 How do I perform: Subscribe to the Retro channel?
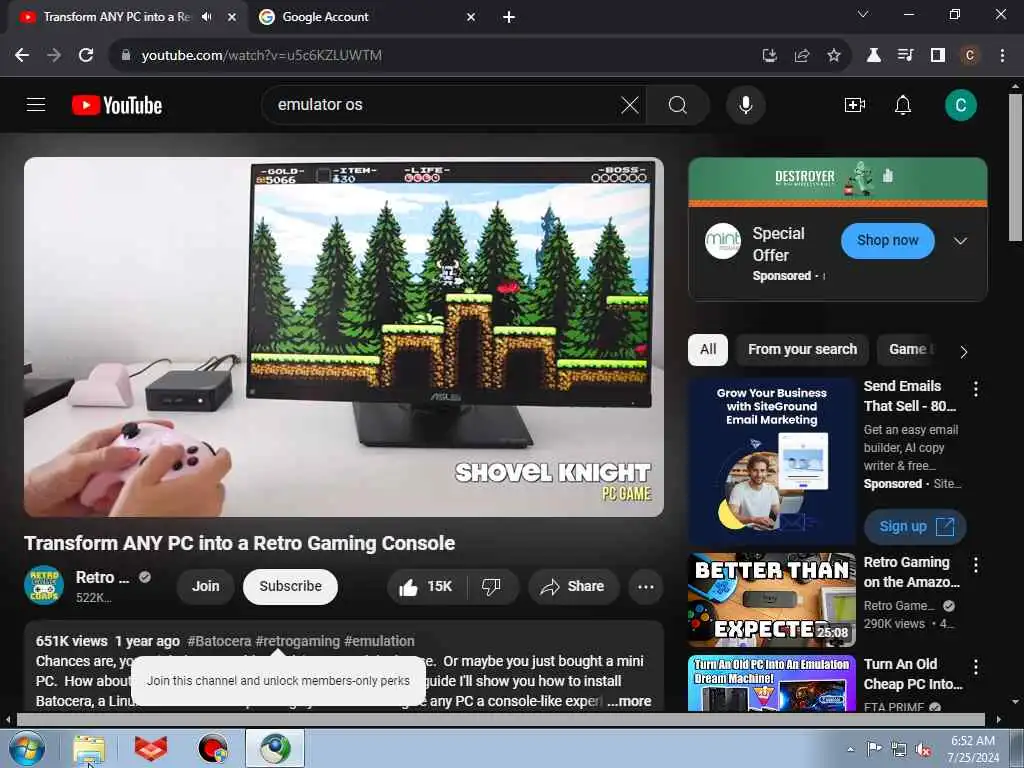pyautogui.click(x=290, y=586)
